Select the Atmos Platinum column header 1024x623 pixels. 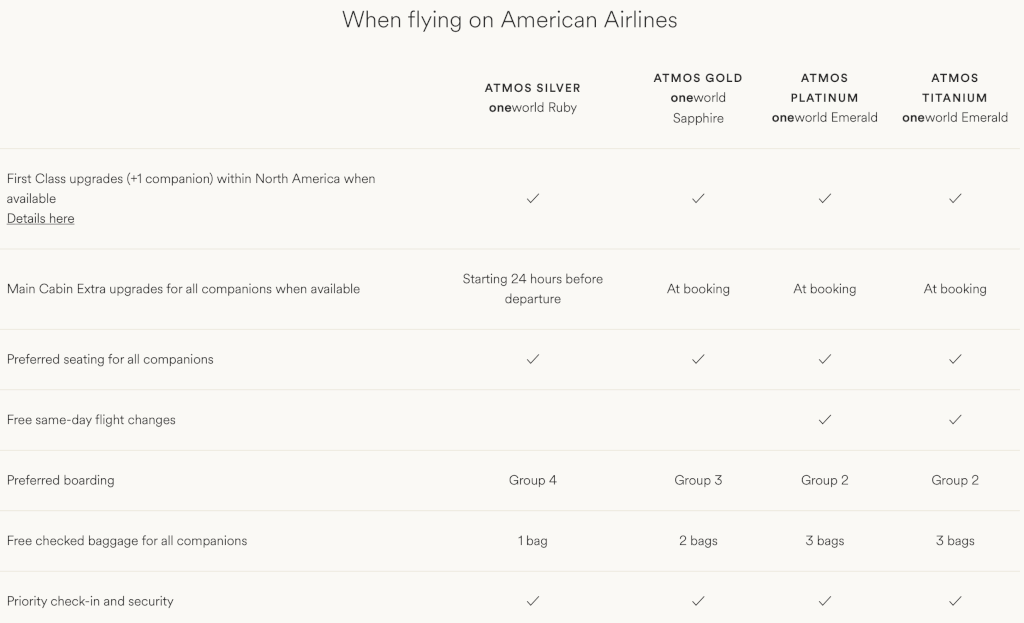[825, 98]
